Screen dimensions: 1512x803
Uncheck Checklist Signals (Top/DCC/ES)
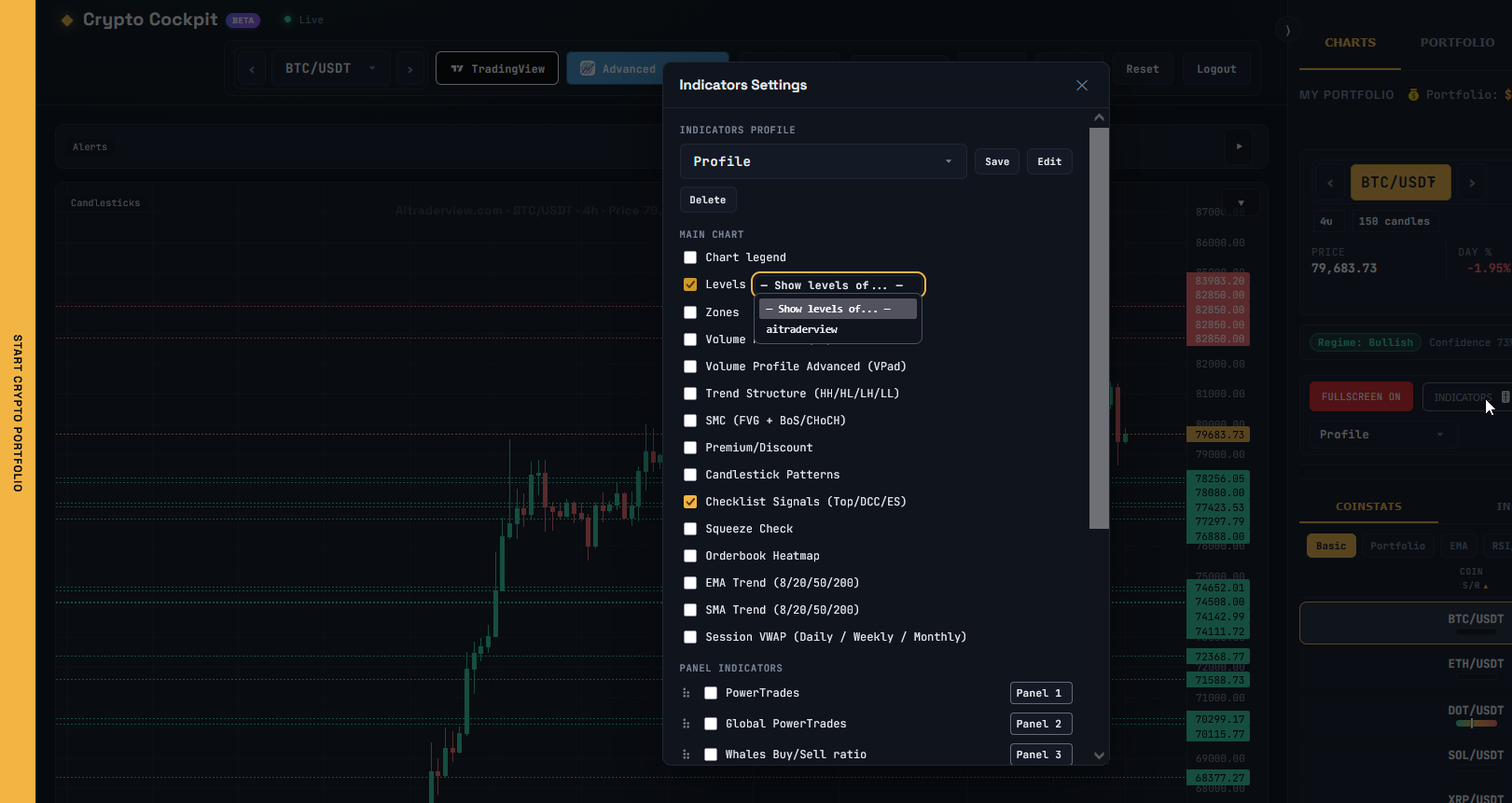tap(690, 502)
